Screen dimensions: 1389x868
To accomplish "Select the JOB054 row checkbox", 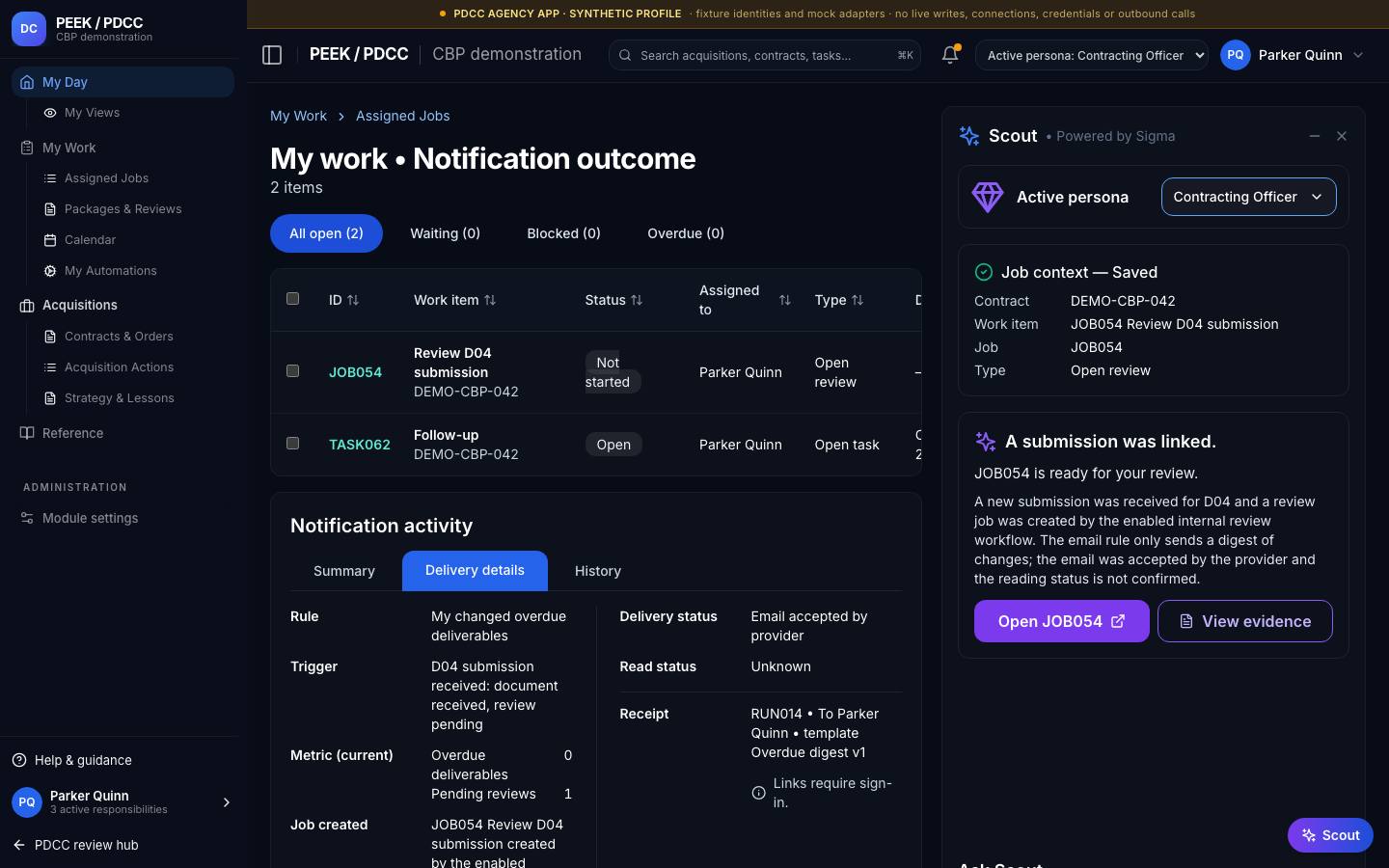I will pyautogui.click(x=293, y=371).
